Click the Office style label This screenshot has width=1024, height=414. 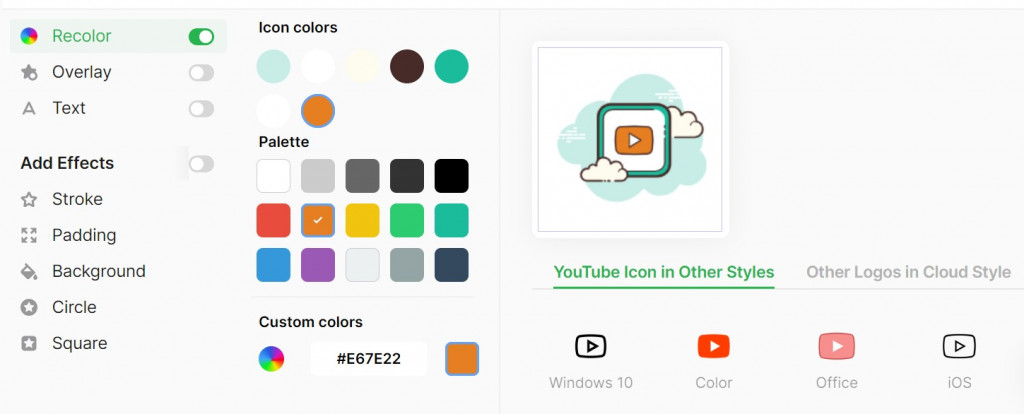tap(837, 383)
